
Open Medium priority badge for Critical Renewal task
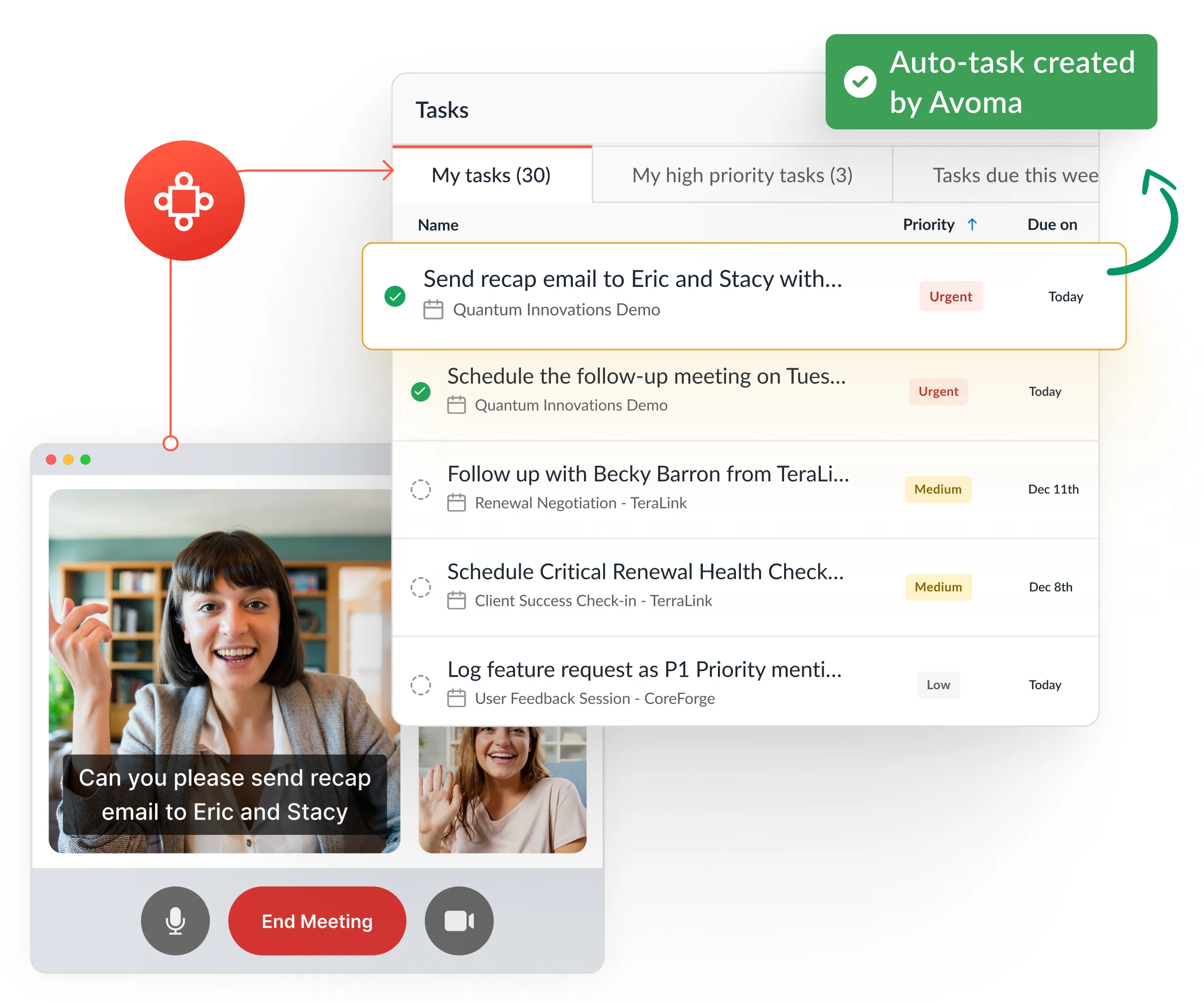tap(938, 587)
